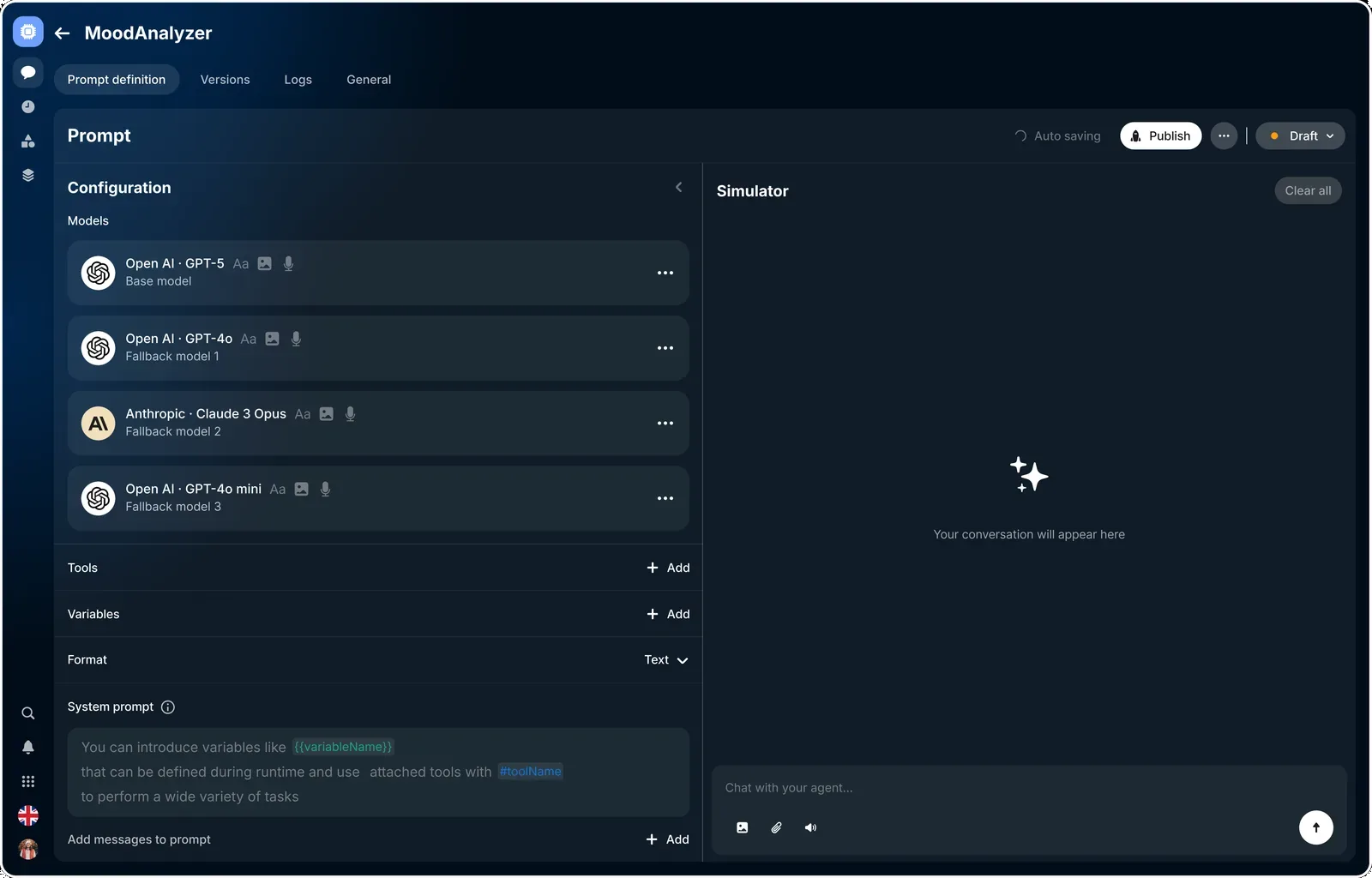1372x878 pixels.
Task: Switch to the Logs tab
Action: (298, 80)
